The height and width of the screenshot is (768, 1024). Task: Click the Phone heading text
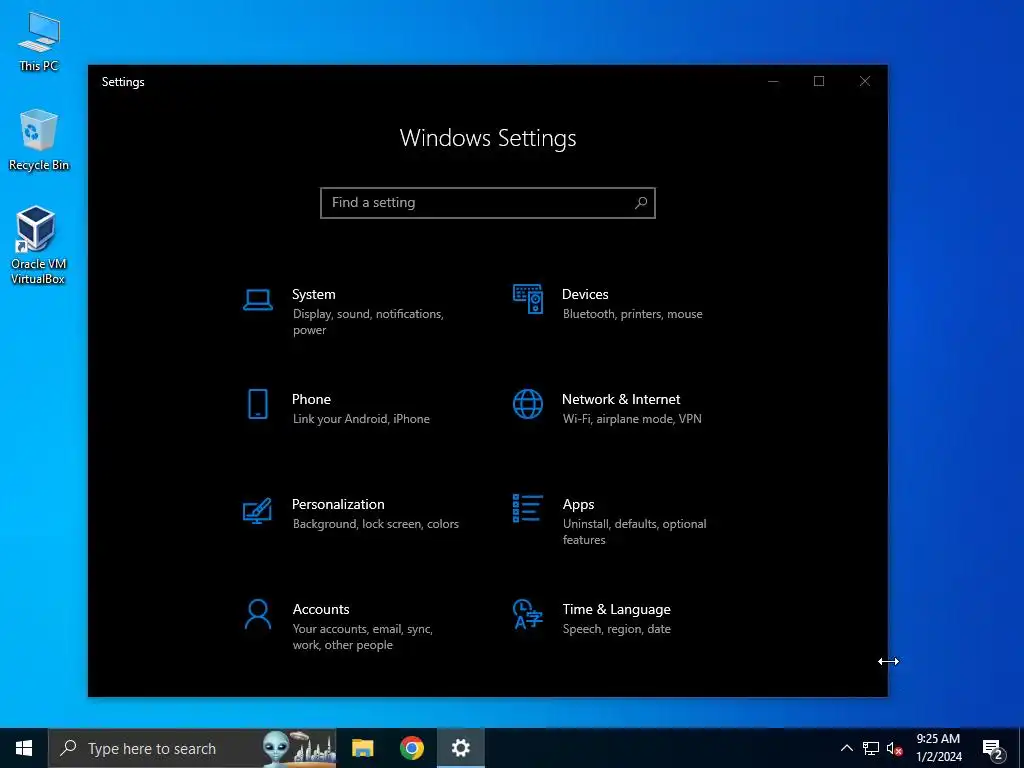311,399
